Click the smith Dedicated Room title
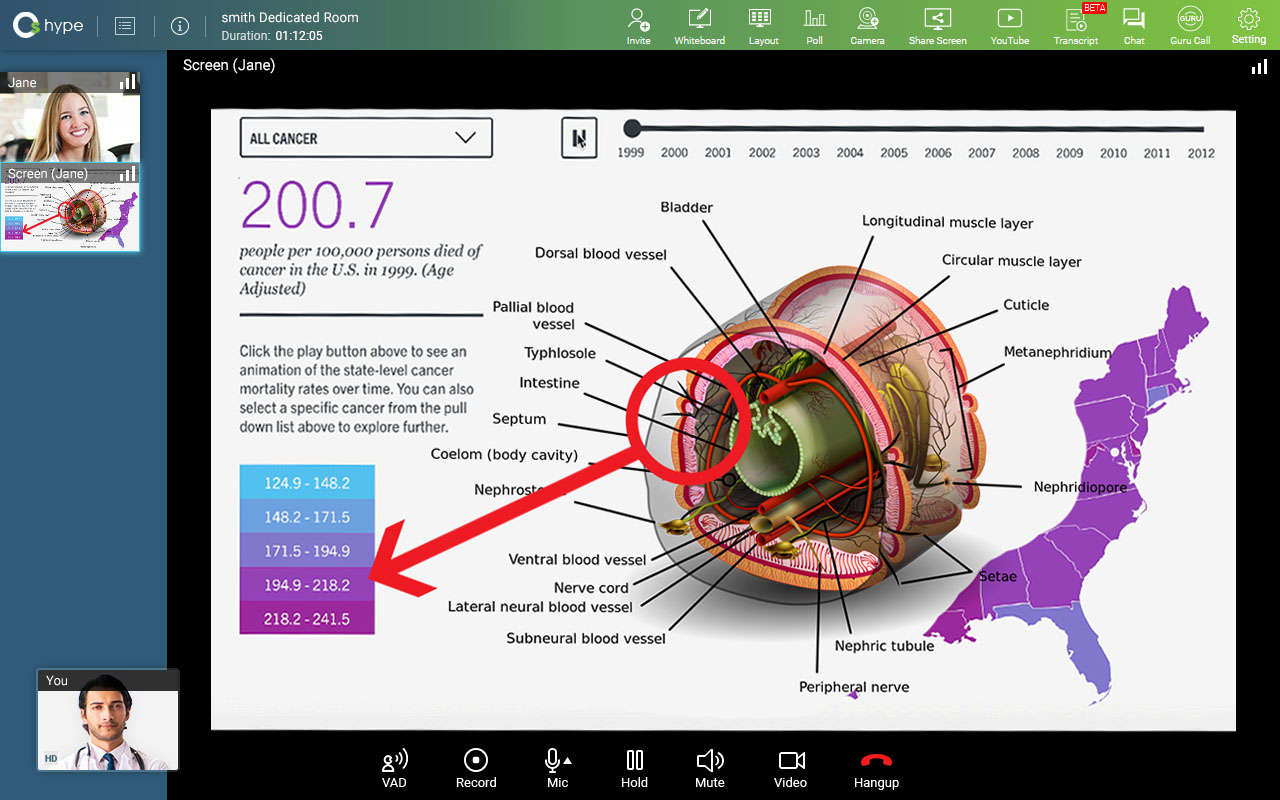Viewport: 1280px width, 800px height. tap(290, 17)
